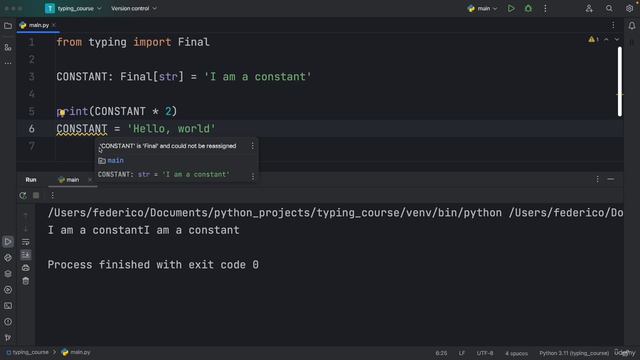This screenshot has height=360, width=640.
Task: Expand the typing_course project dropdown
Action: click(73, 8)
